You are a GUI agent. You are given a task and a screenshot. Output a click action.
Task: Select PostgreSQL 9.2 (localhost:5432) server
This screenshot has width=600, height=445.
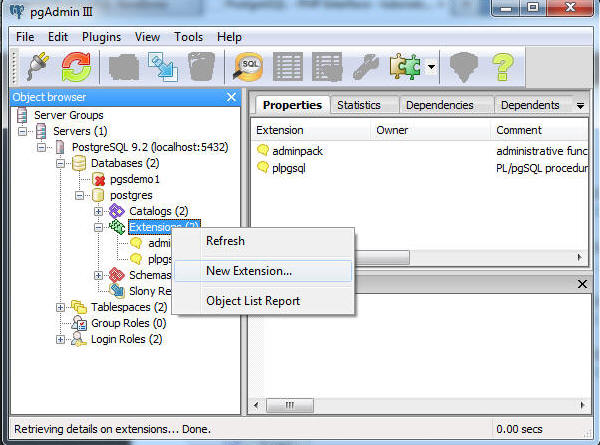click(150, 147)
